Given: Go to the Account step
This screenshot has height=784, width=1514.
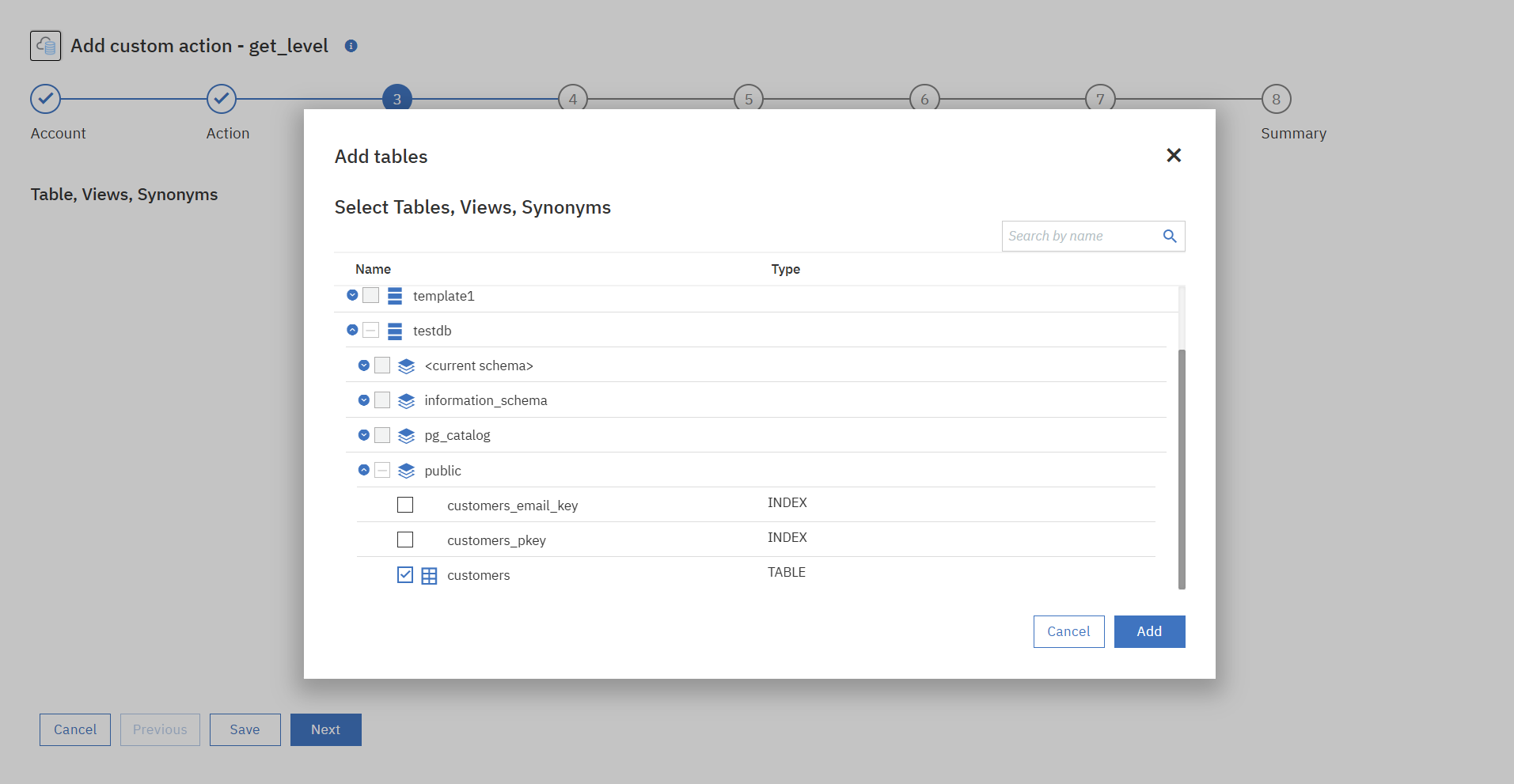Looking at the screenshot, I should (46, 99).
